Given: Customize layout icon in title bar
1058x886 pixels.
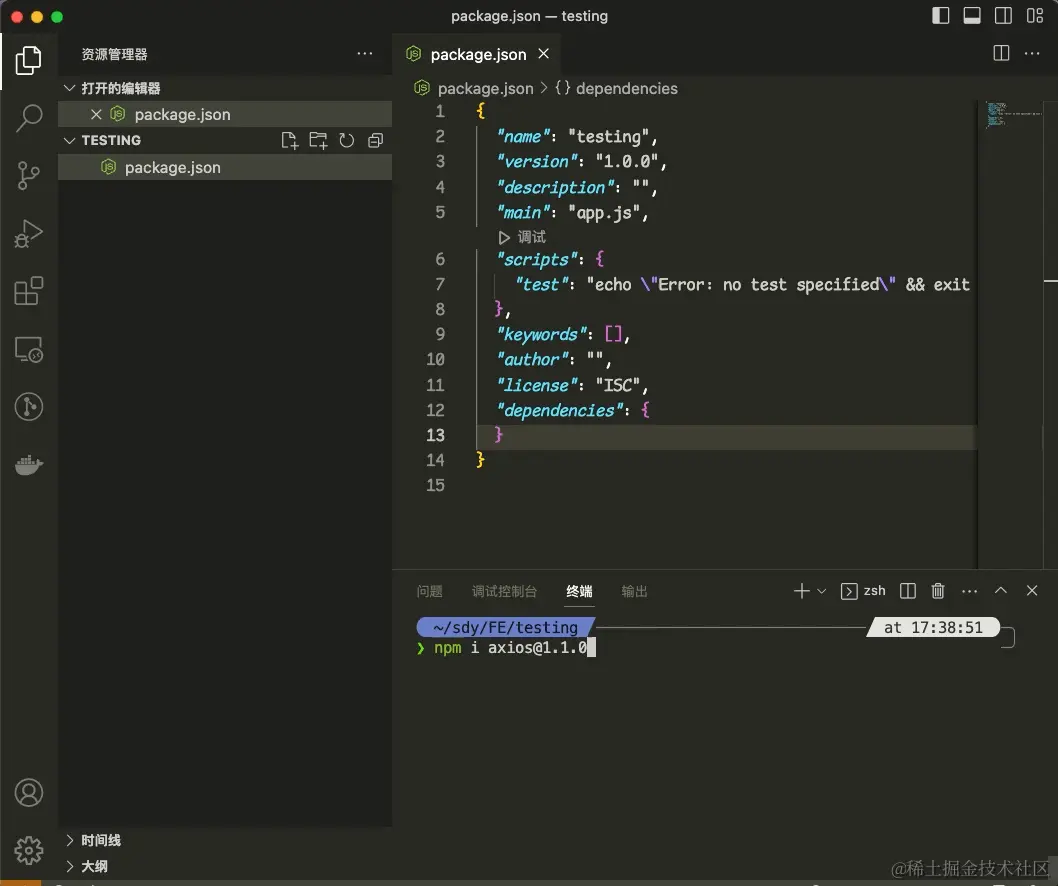Looking at the screenshot, I should click(x=1035, y=16).
